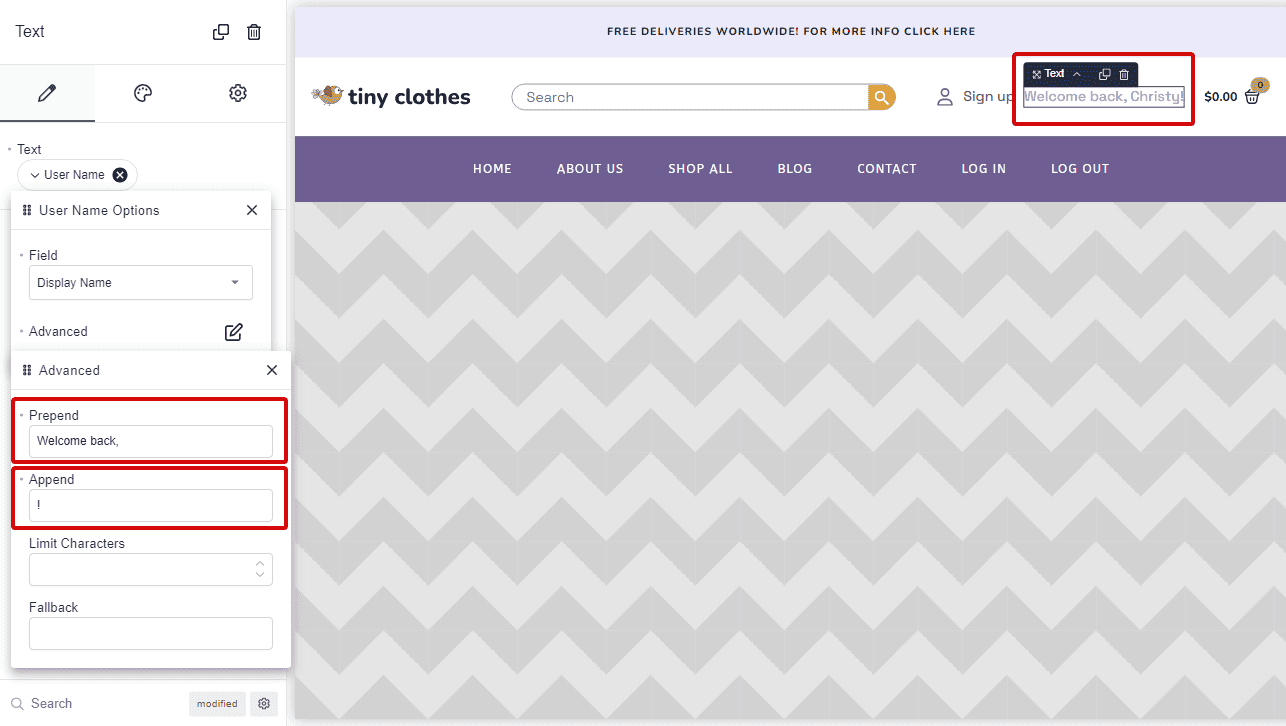This screenshot has height=726, width=1286.
Task: Close the User Name Options popup
Action: (252, 210)
